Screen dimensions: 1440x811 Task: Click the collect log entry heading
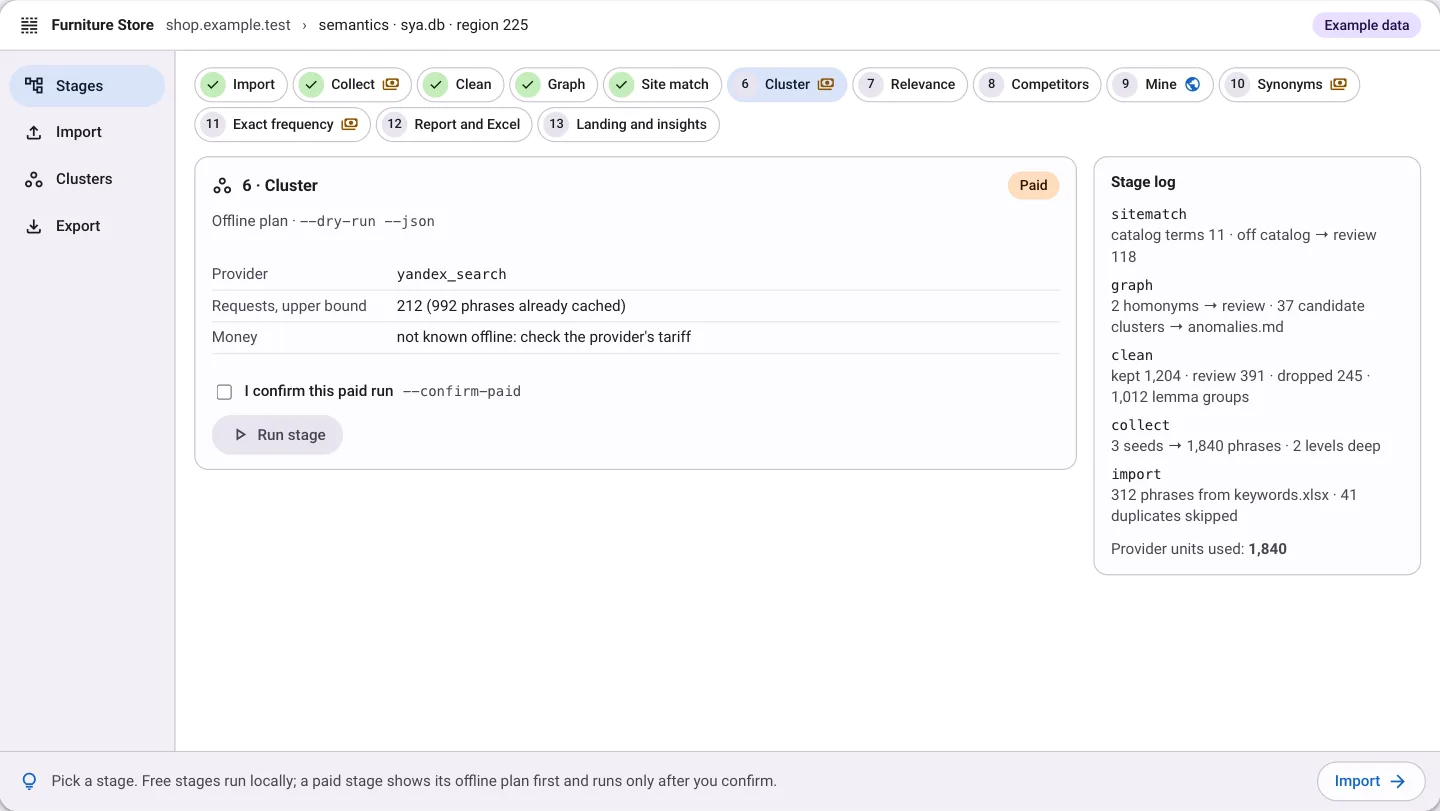(1140, 425)
